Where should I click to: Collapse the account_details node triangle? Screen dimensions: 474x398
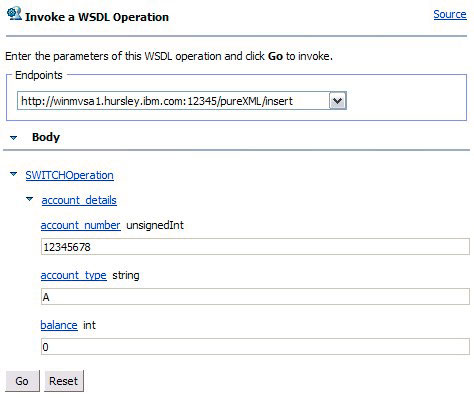point(30,199)
